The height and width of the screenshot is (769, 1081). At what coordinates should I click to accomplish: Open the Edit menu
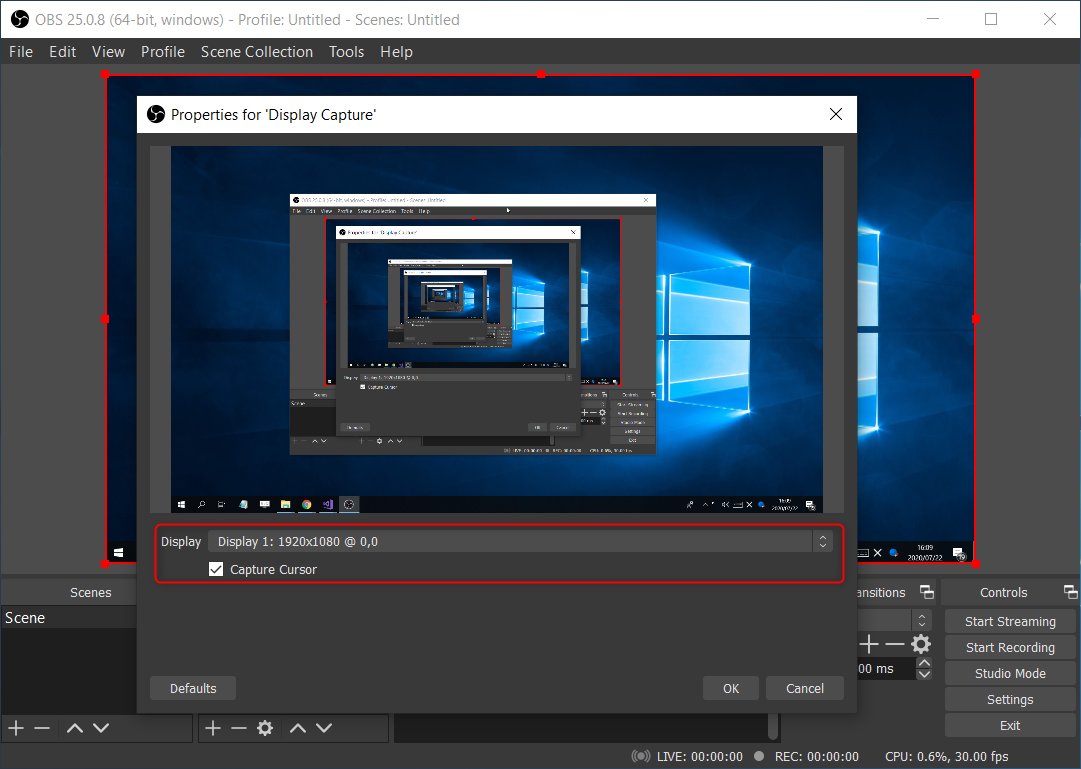62,52
